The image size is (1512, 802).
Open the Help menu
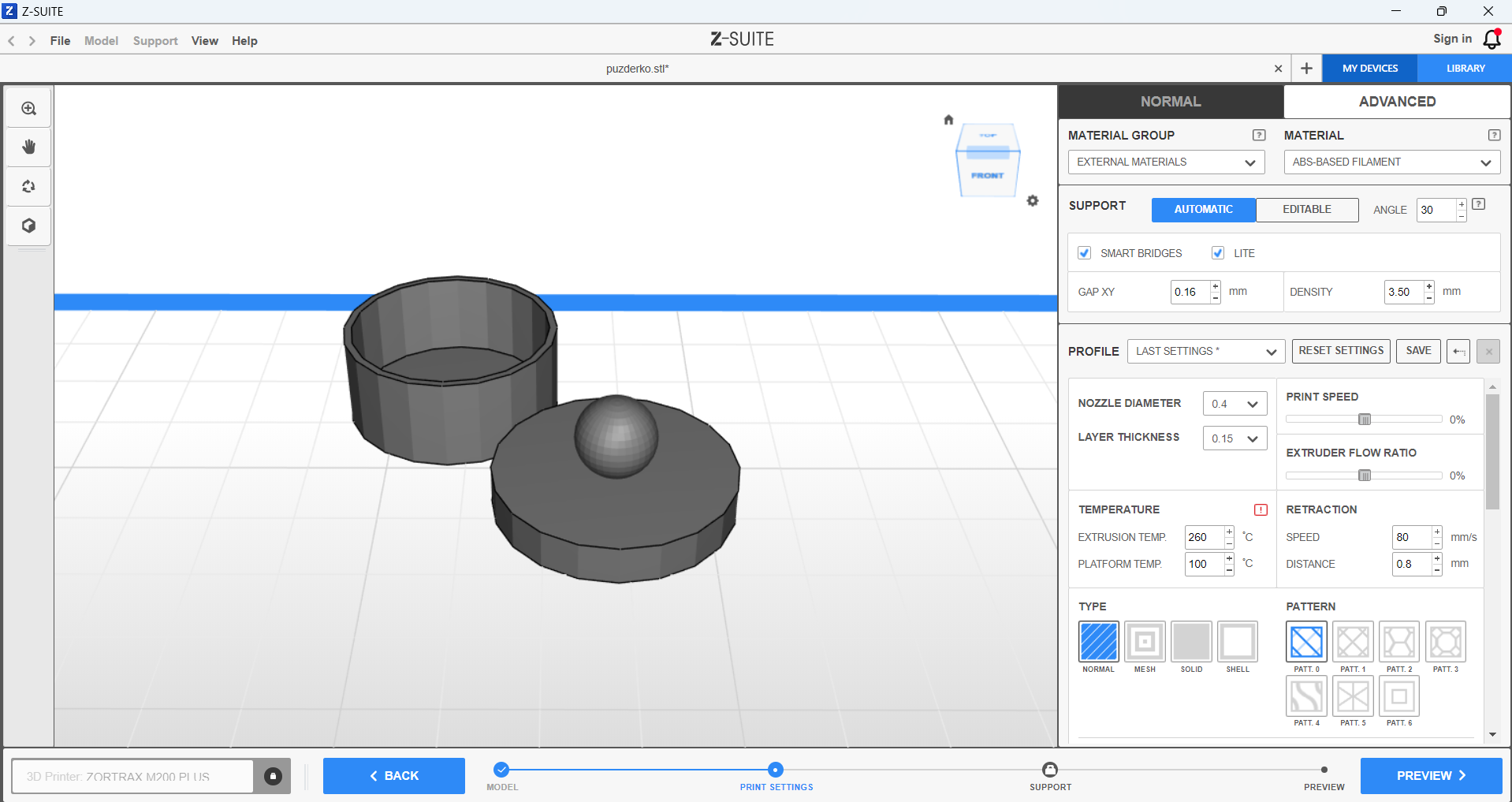click(x=244, y=41)
